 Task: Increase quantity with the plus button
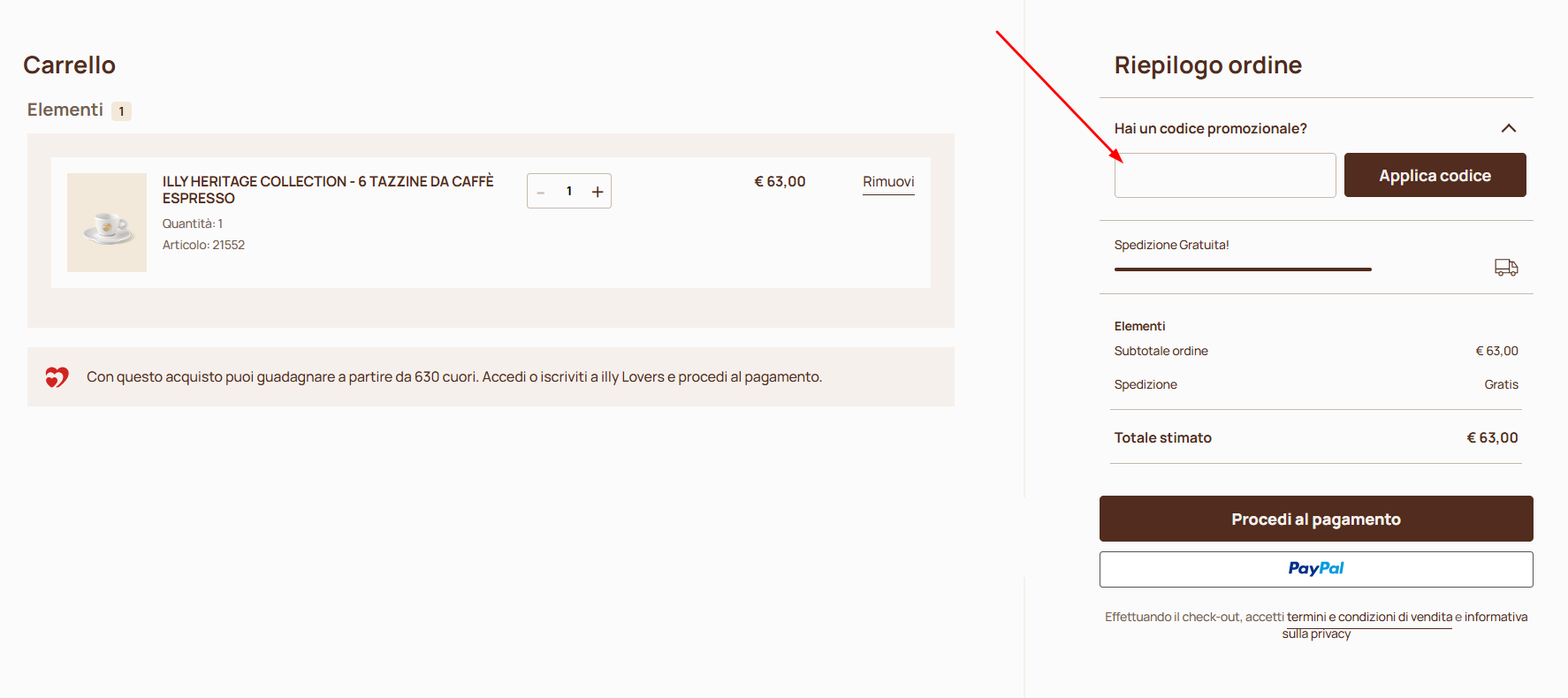point(598,192)
